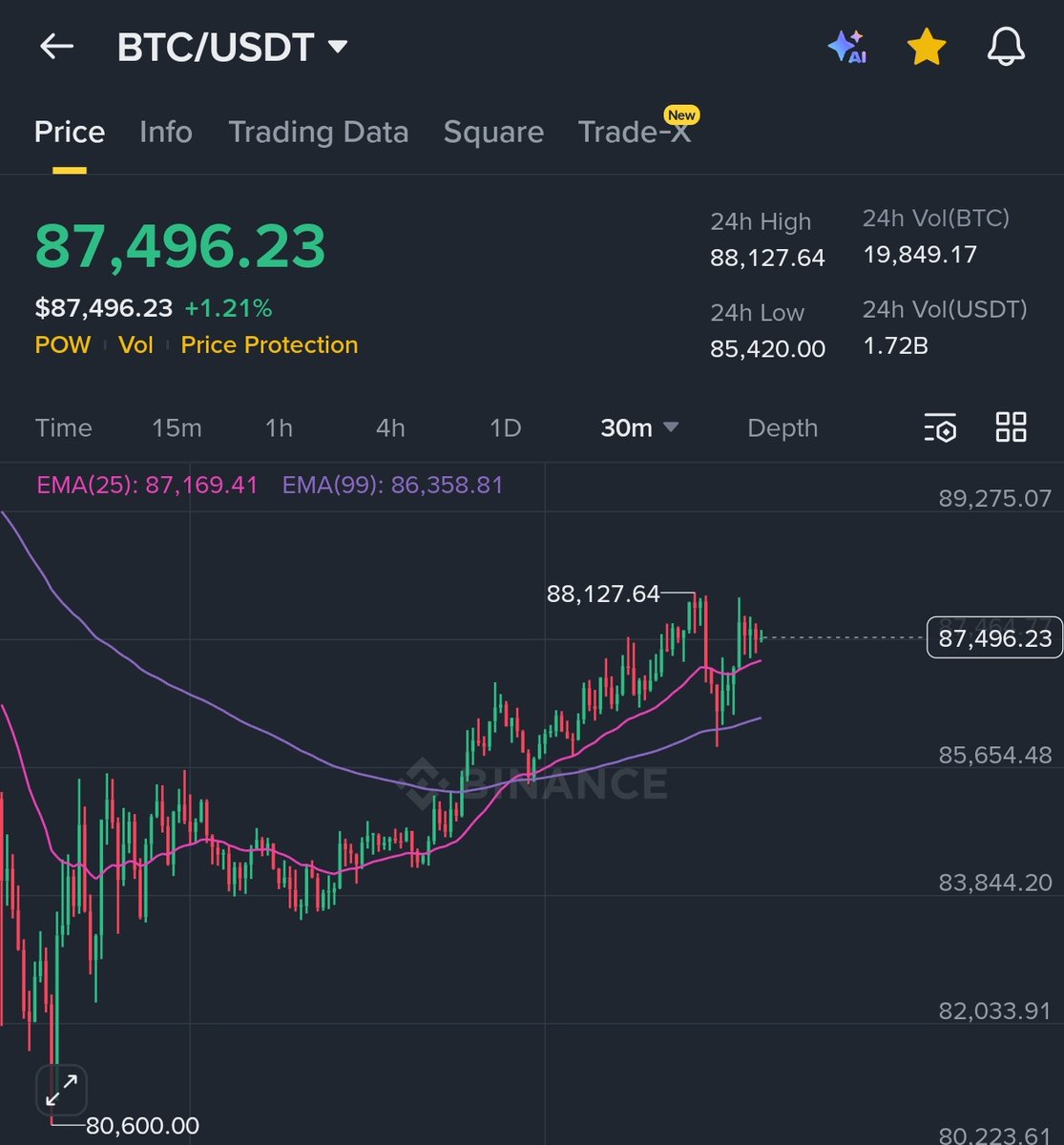Tap the 83,844.20 axis label
The width and height of the screenshot is (1064, 1145).
994,883
